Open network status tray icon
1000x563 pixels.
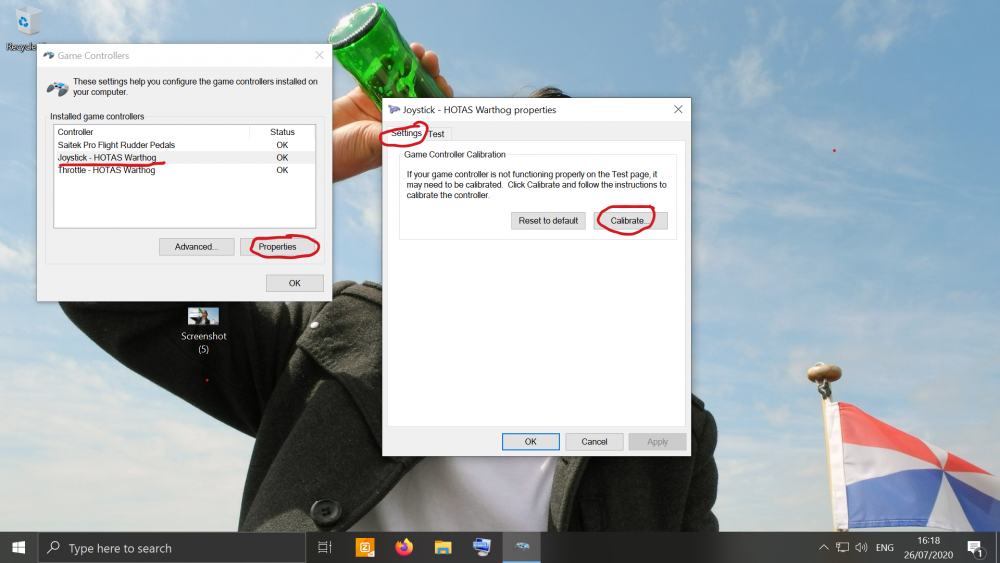point(842,548)
